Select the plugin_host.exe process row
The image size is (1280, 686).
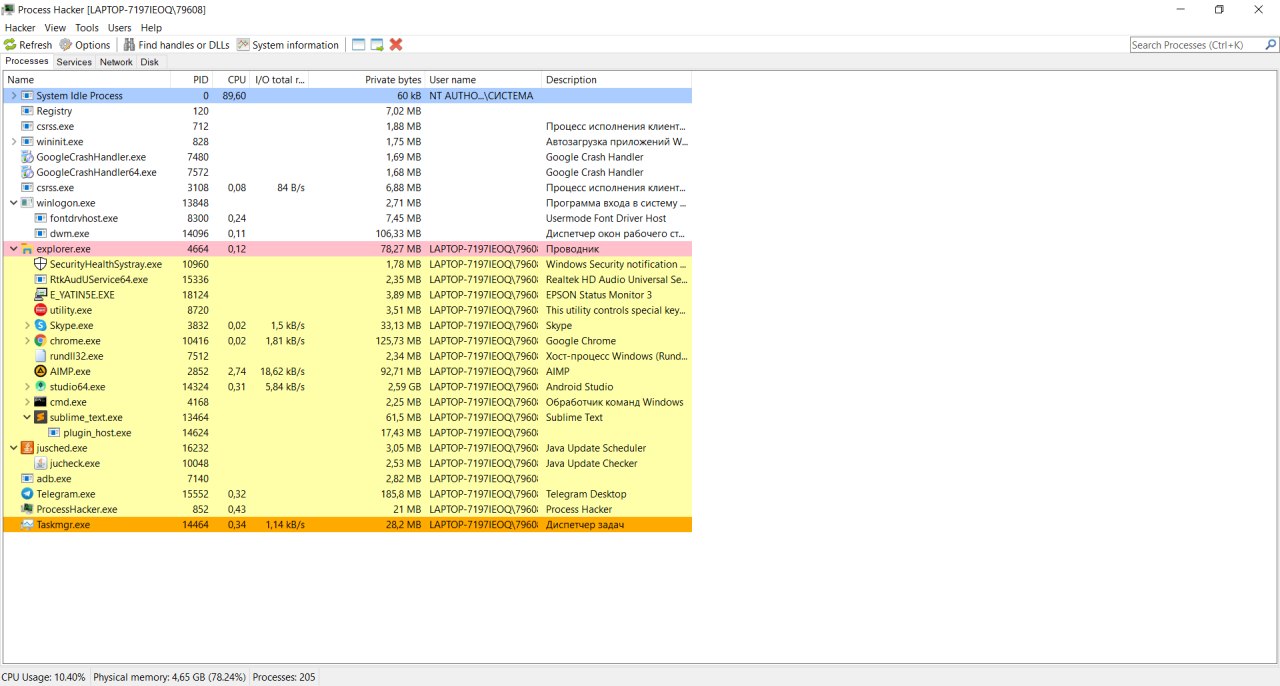347,433
